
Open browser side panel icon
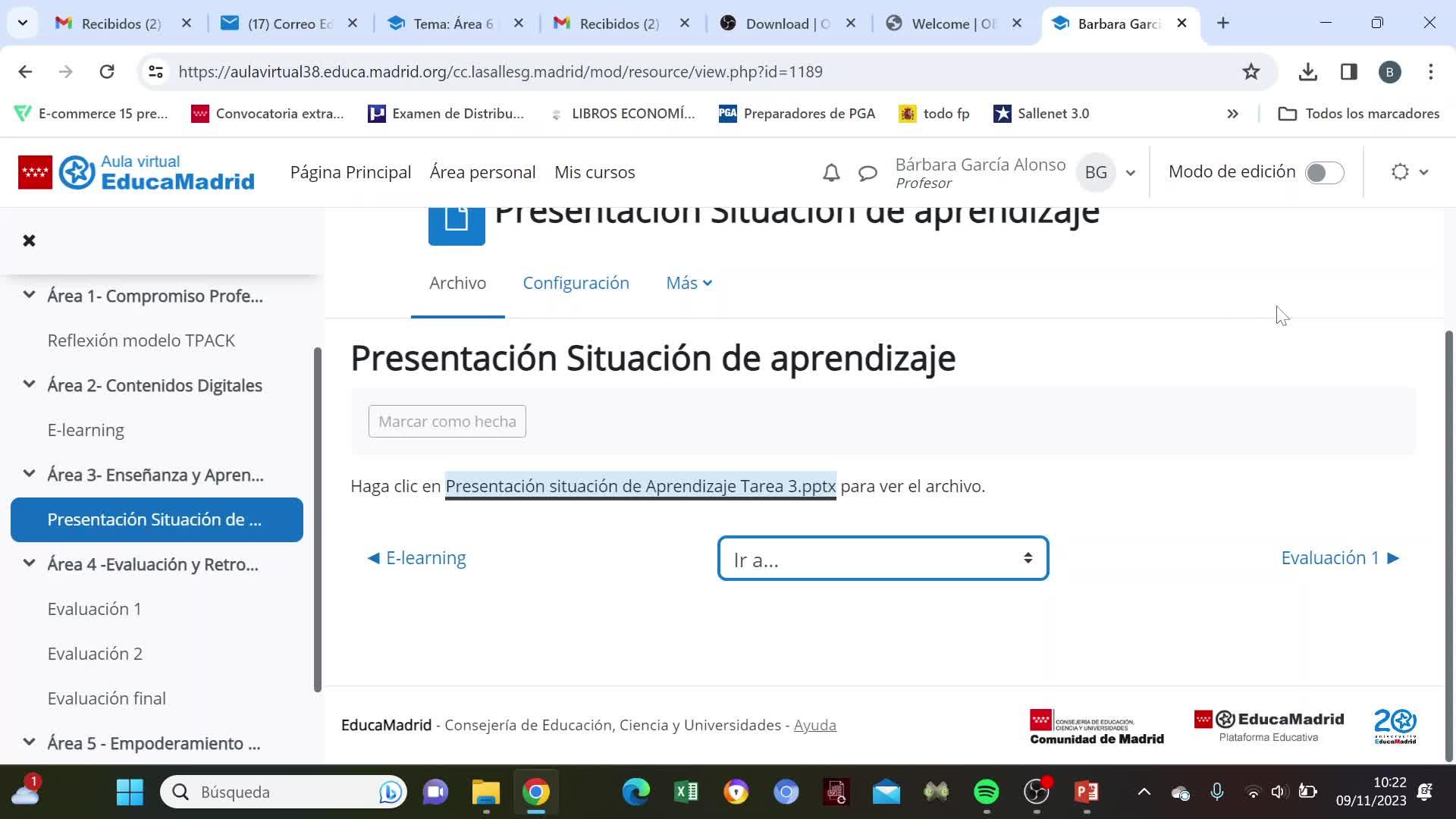(x=1348, y=72)
